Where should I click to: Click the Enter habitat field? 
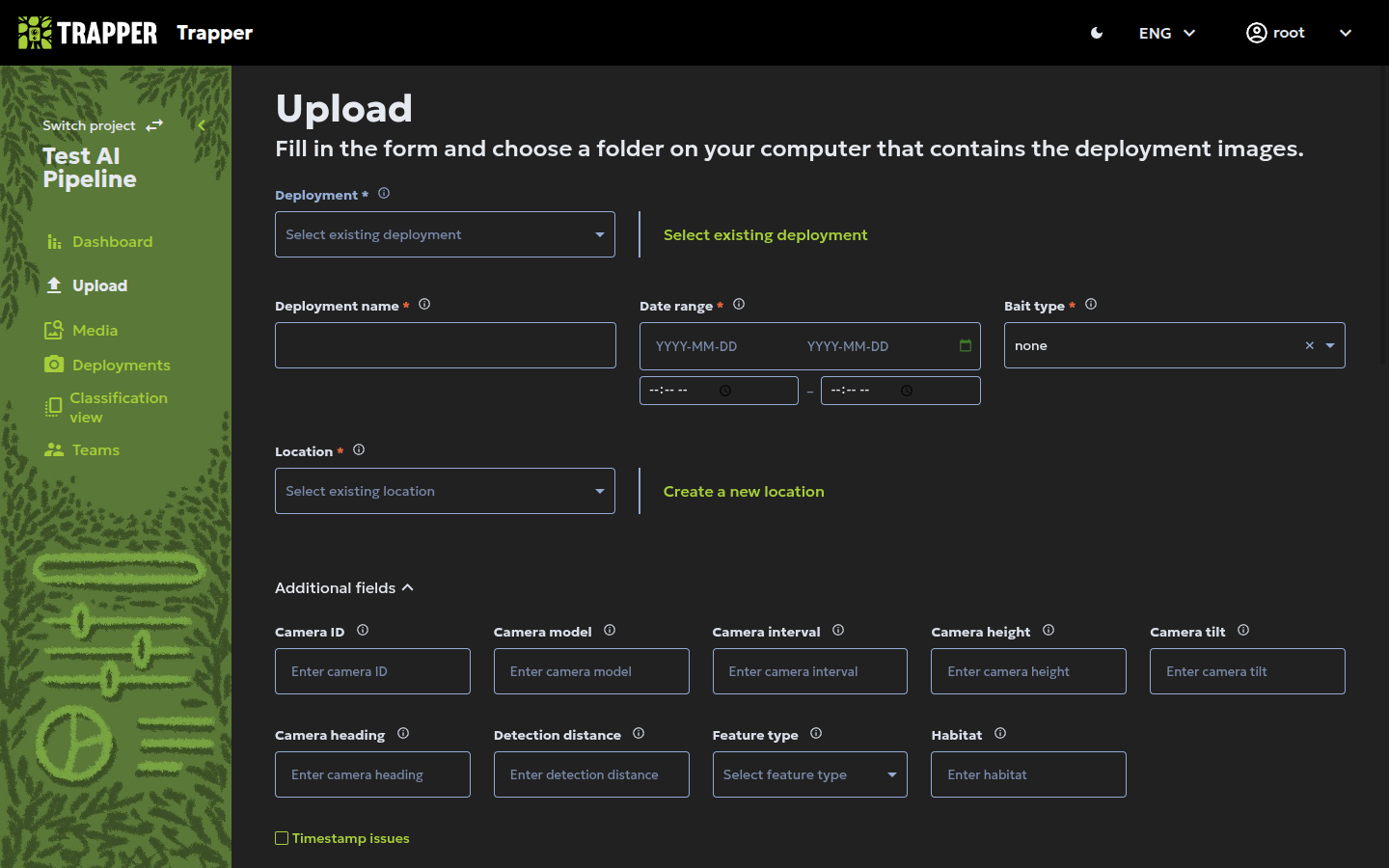(x=1028, y=774)
